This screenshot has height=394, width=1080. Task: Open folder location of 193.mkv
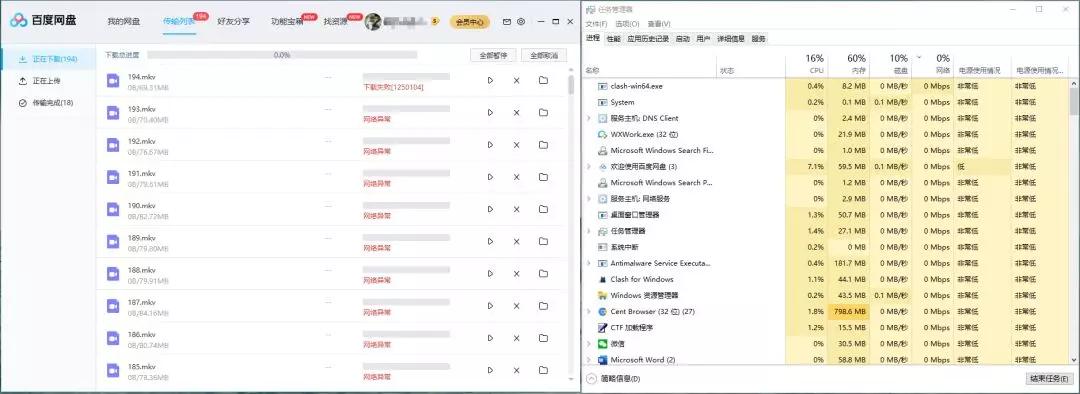coord(543,112)
